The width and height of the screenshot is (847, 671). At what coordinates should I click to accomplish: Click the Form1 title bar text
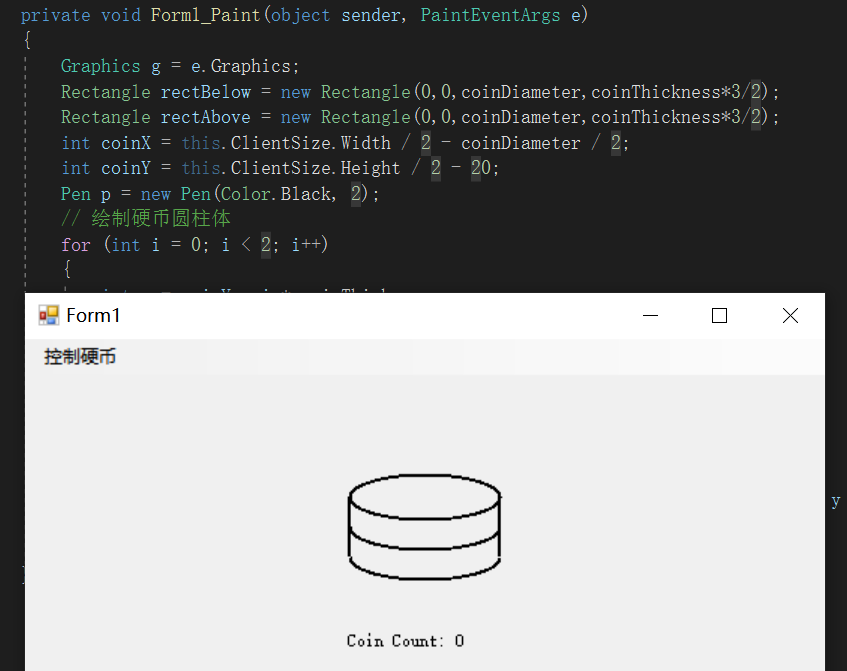pos(93,316)
